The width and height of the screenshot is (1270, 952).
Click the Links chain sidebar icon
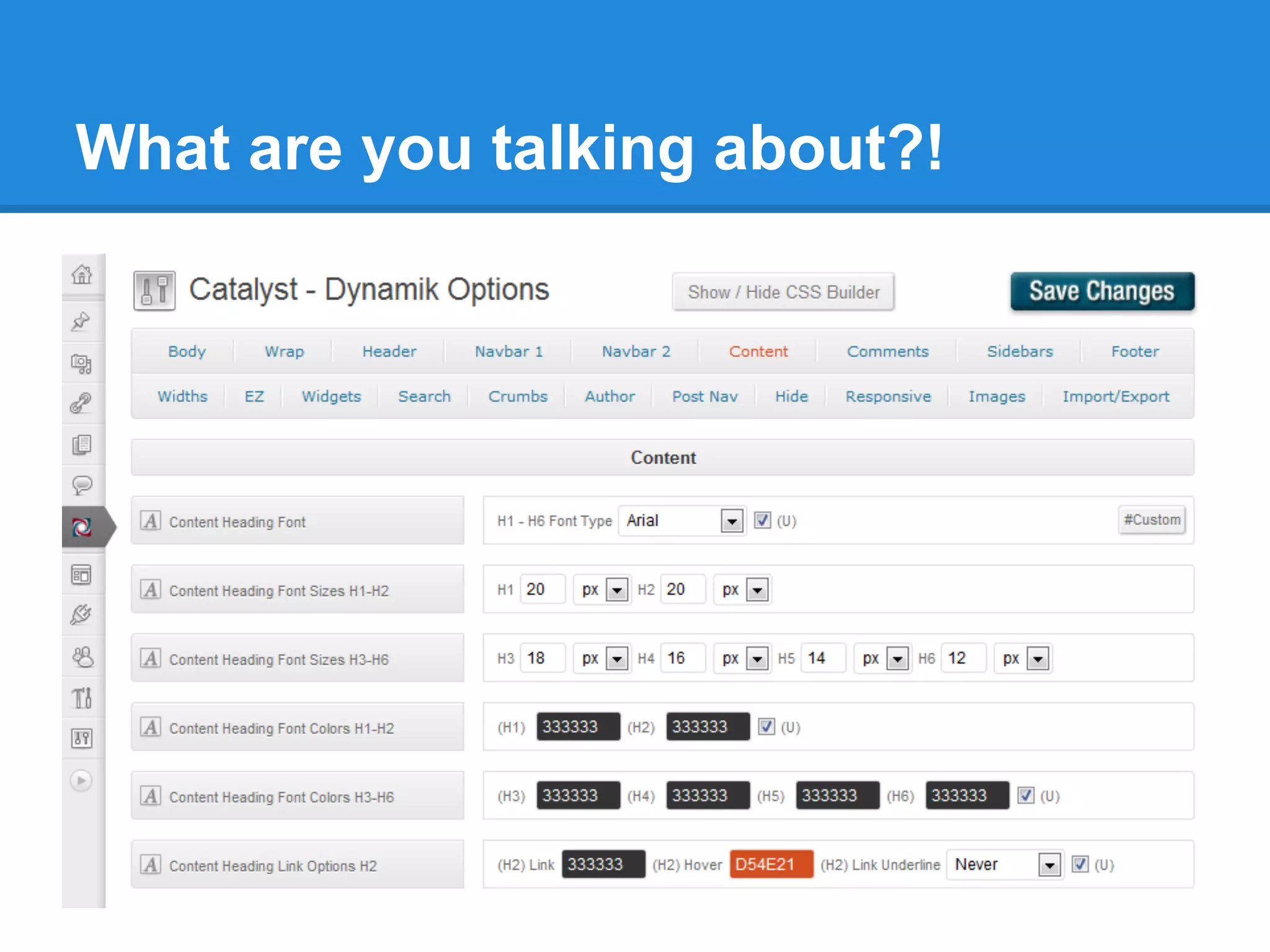81,403
